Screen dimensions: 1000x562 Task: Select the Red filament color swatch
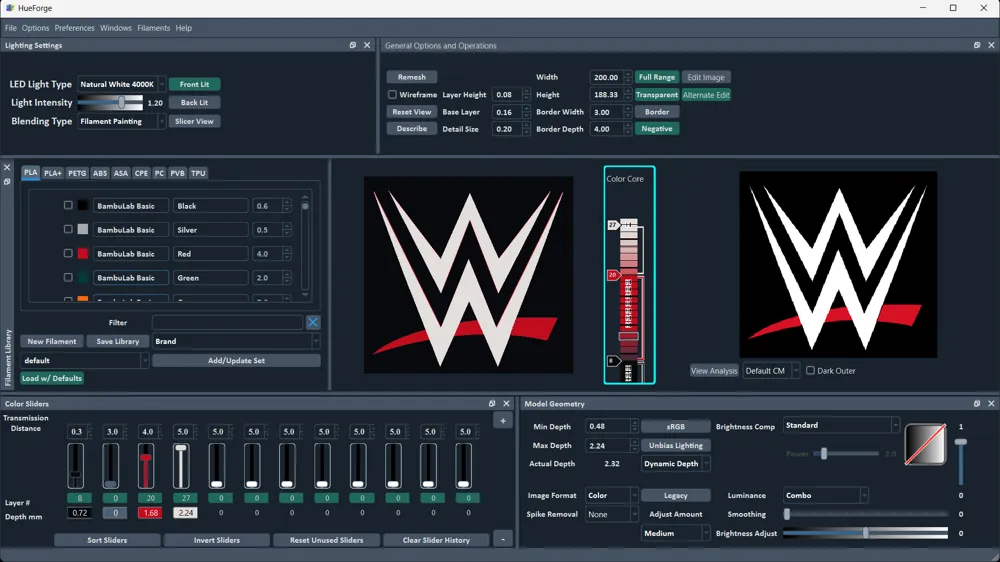[83, 253]
